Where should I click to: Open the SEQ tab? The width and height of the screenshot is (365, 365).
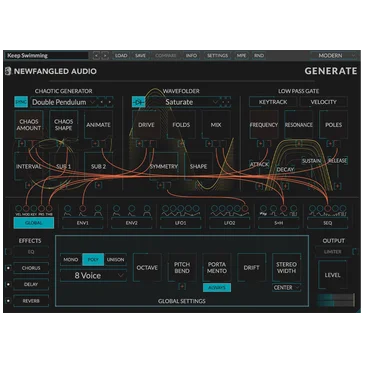coord(328,223)
